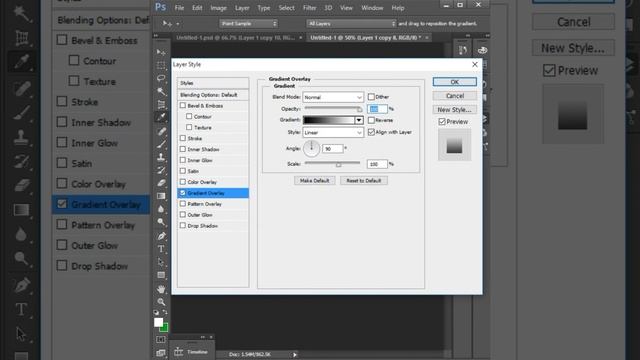
Task: Click the Scale slider handle
Action: coord(338,164)
